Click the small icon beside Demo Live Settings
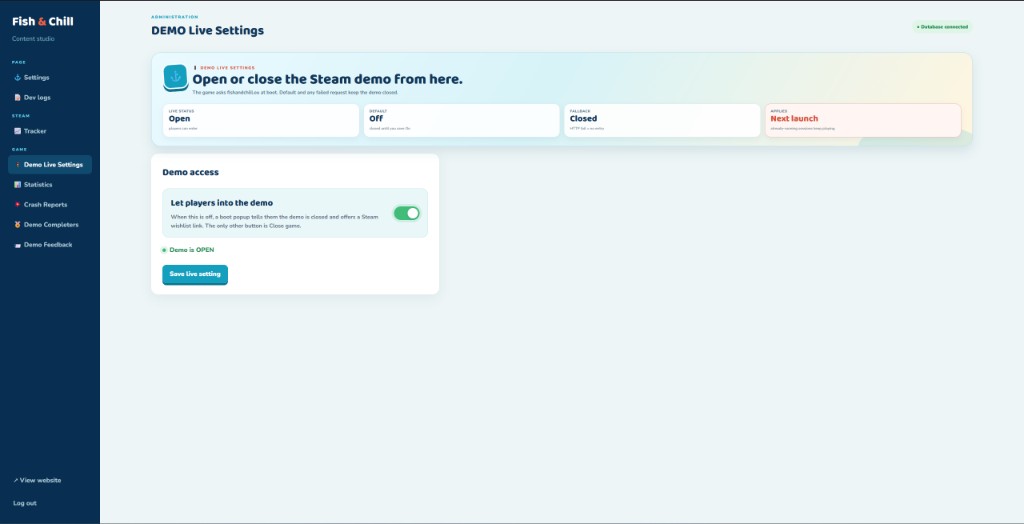 click(x=18, y=165)
